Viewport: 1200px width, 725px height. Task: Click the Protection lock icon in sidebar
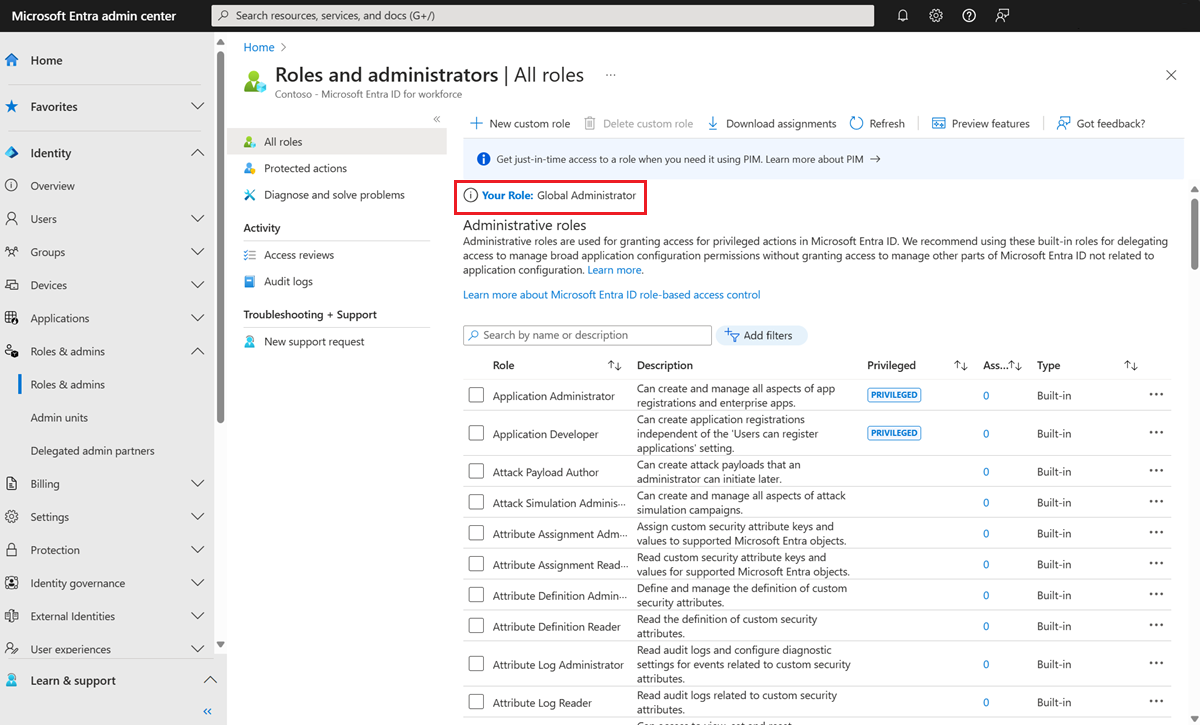click(x=12, y=550)
